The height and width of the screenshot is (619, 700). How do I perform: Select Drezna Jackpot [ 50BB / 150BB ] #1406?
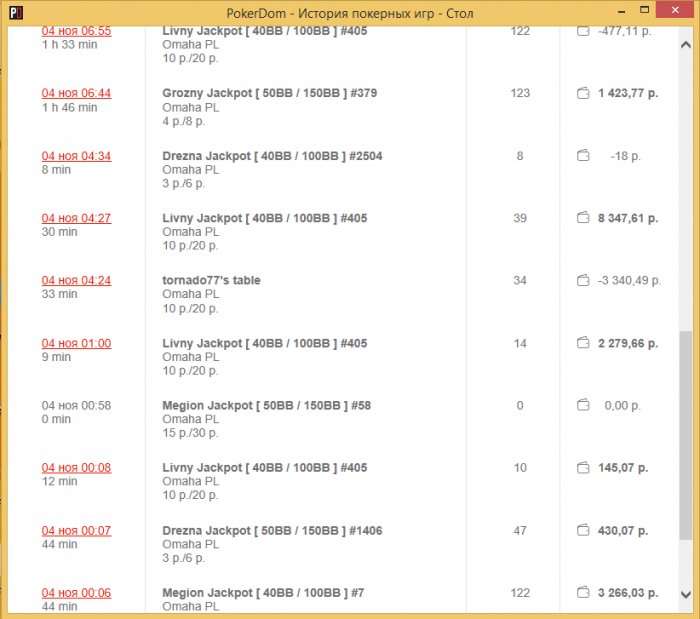(272, 531)
